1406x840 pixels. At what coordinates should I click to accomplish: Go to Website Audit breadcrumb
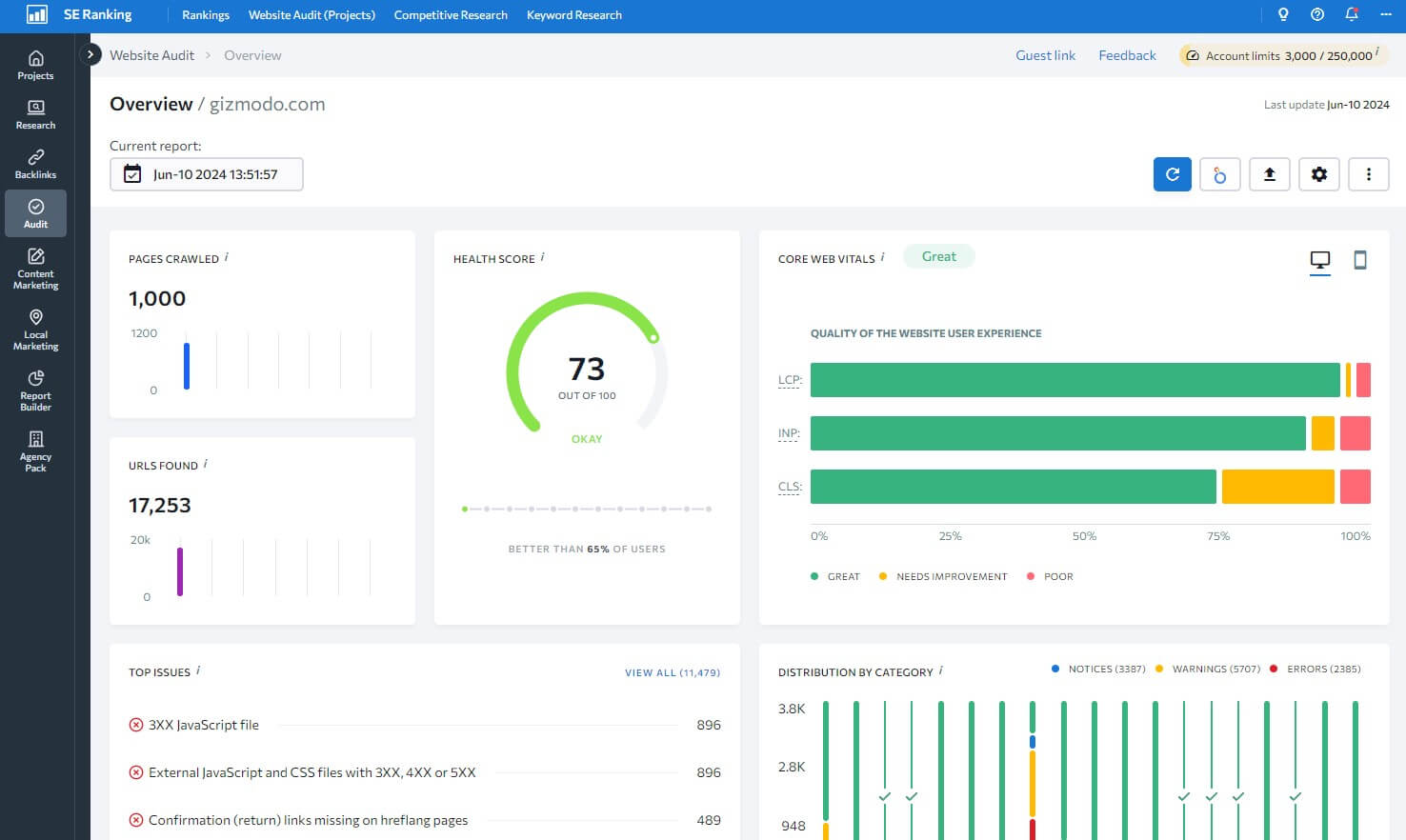(x=151, y=55)
